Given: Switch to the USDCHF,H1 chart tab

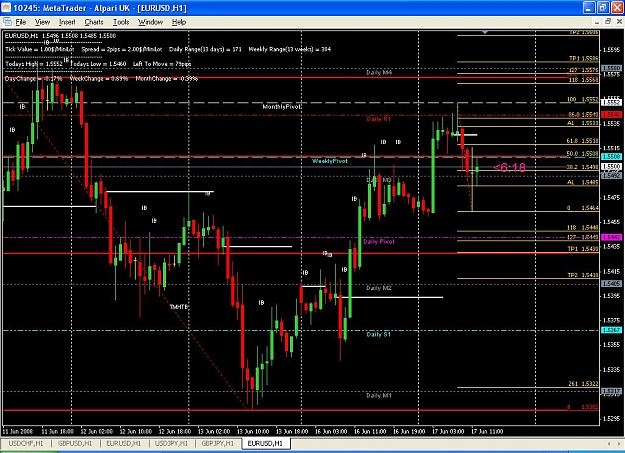Looking at the screenshot, I should coord(26,443).
